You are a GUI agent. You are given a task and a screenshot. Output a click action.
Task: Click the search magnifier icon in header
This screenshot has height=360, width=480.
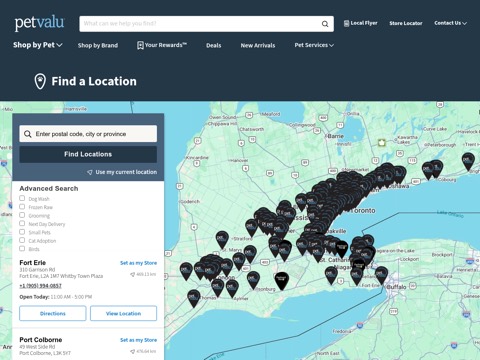(325, 24)
